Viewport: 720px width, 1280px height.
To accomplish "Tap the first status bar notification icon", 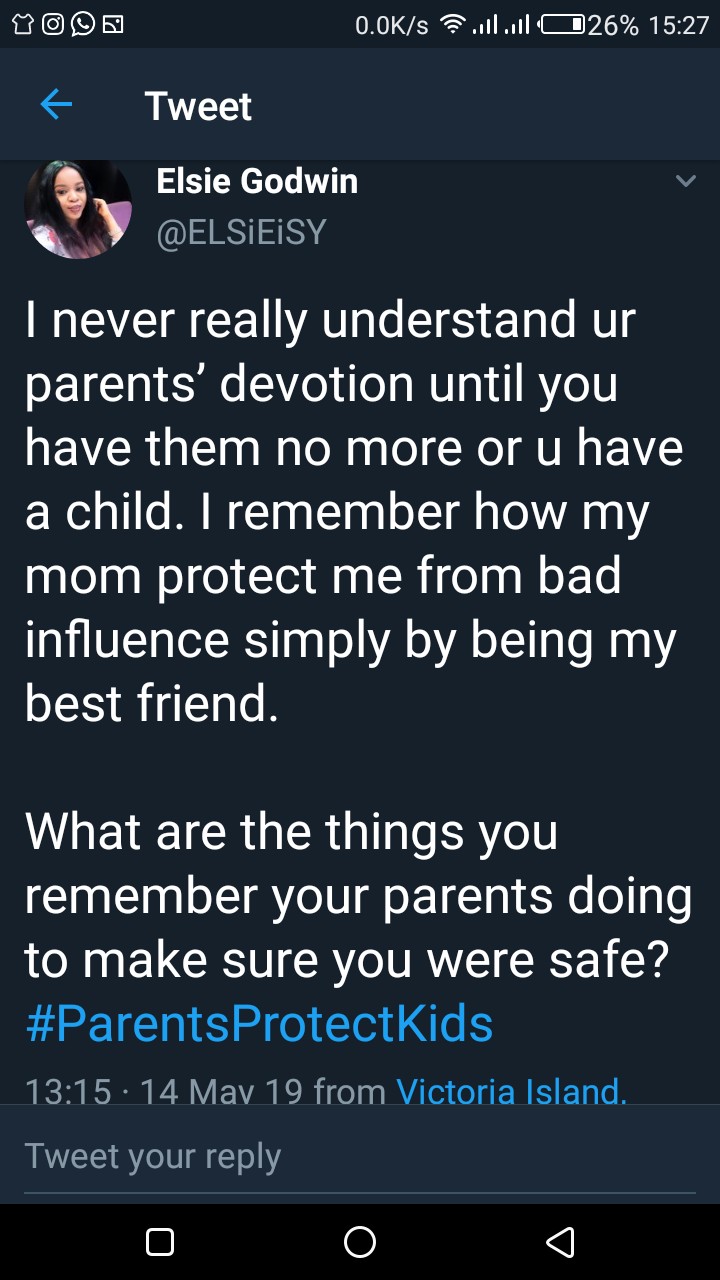I will click(x=20, y=25).
